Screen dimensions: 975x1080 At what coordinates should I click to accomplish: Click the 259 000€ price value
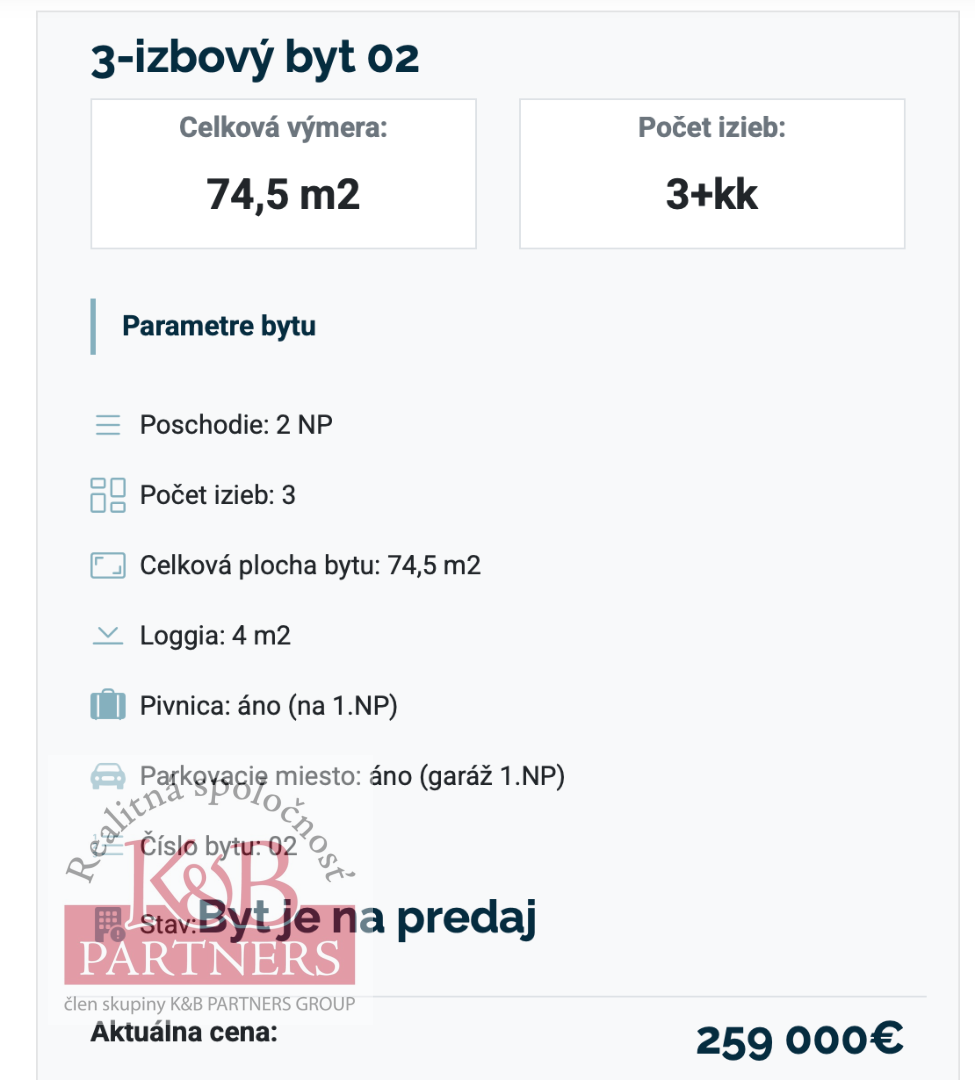point(799,1040)
